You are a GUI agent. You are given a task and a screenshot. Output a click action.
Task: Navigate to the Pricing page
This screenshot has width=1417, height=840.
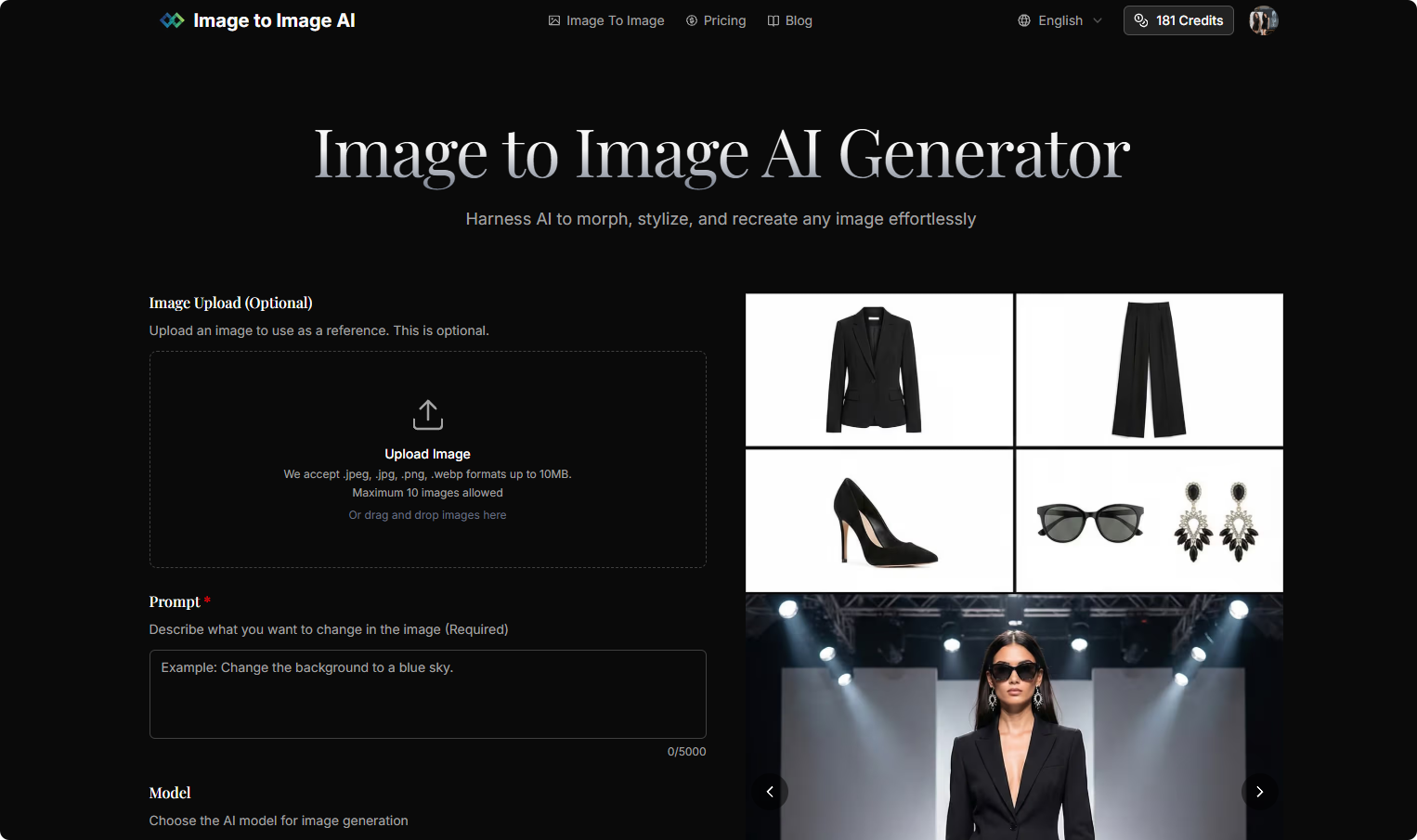pyautogui.click(x=724, y=19)
